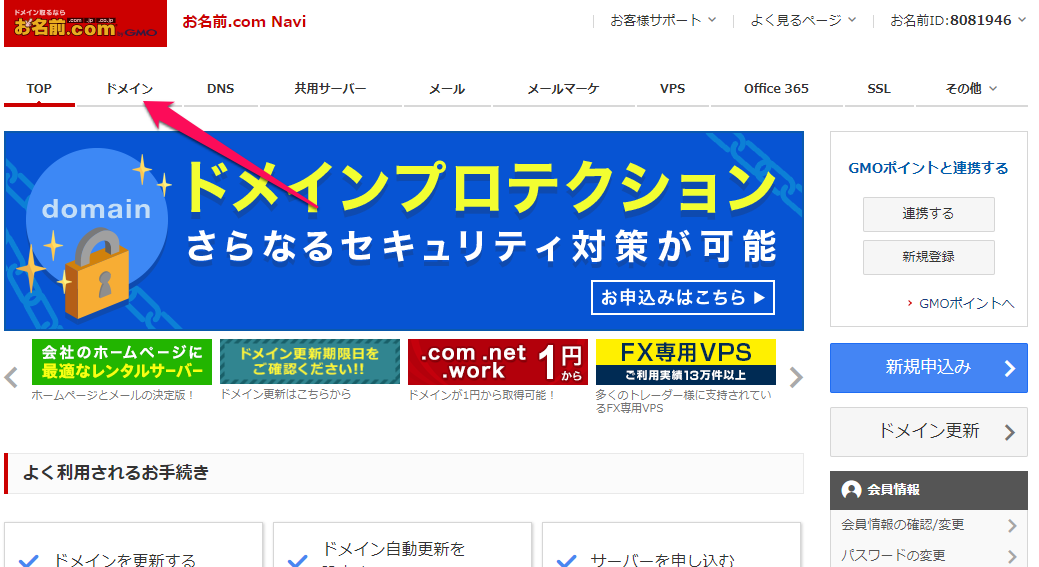Screen dimensions: 1039x567
Task: Click the お名前.com logo
Action: coord(85,24)
